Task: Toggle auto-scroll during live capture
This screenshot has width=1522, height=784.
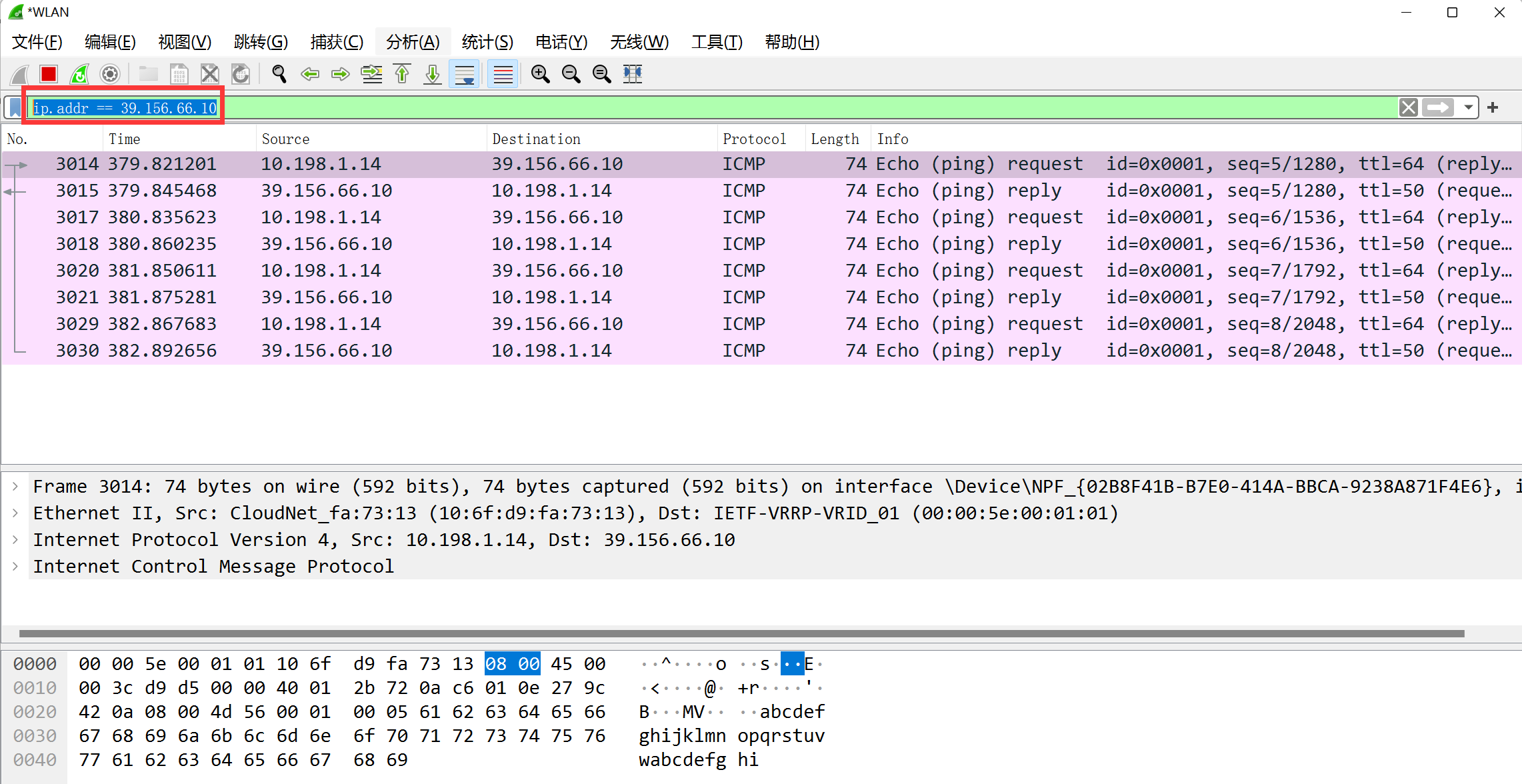Action: [x=465, y=74]
